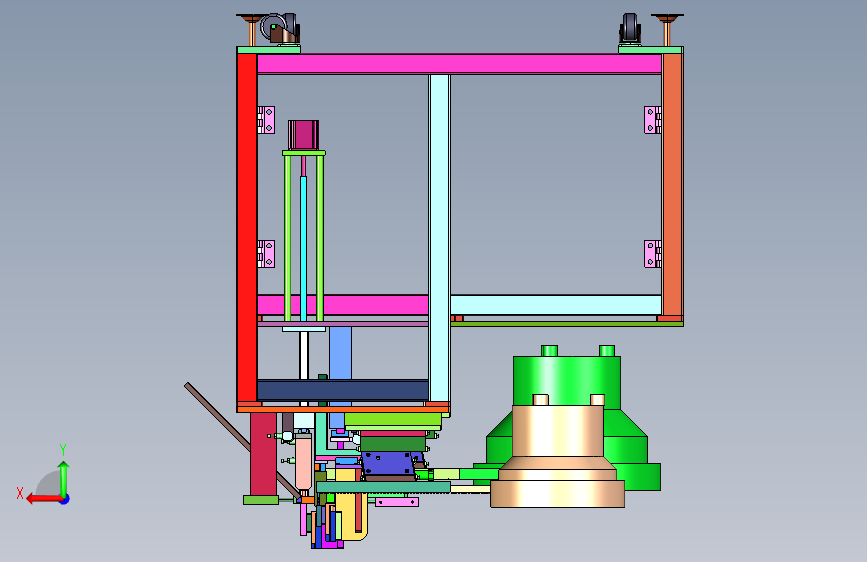Select the dark green block above purple block
This screenshot has width=867, height=562.
393,444
